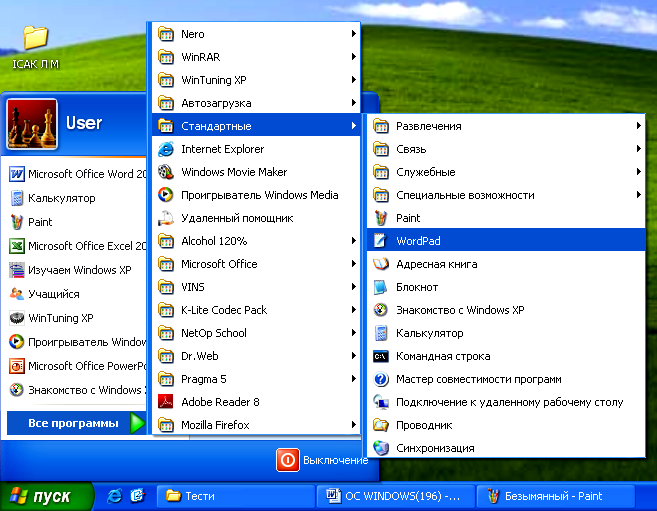
Task: Select the Стандартные programs folder
Action: (x=256, y=126)
